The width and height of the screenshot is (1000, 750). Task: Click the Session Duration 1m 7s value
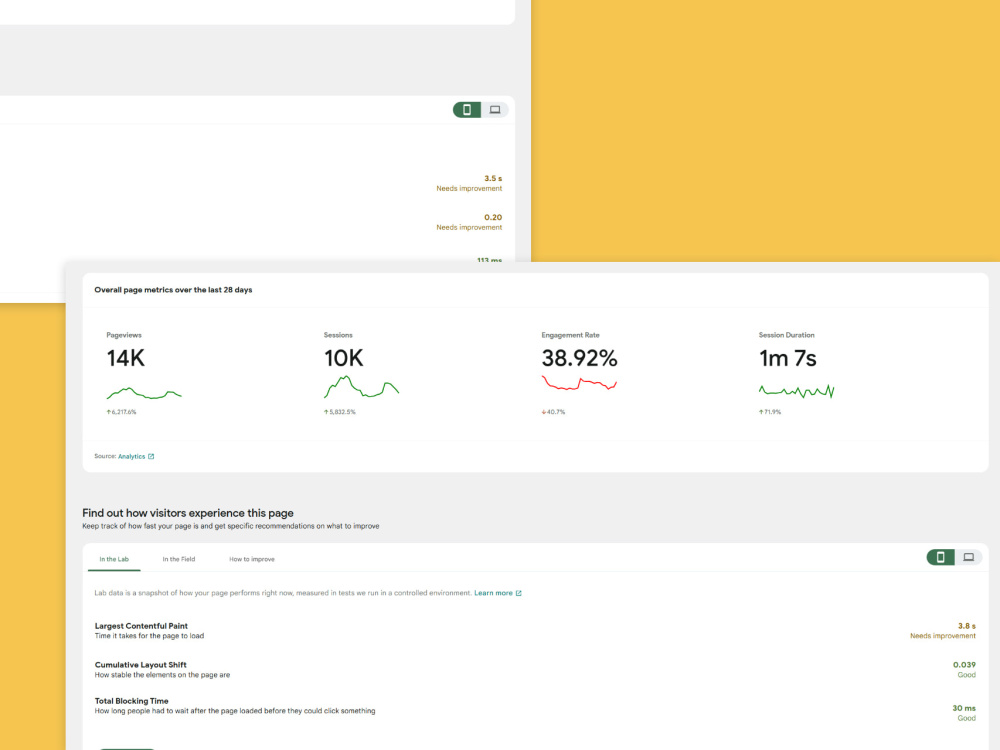point(788,358)
